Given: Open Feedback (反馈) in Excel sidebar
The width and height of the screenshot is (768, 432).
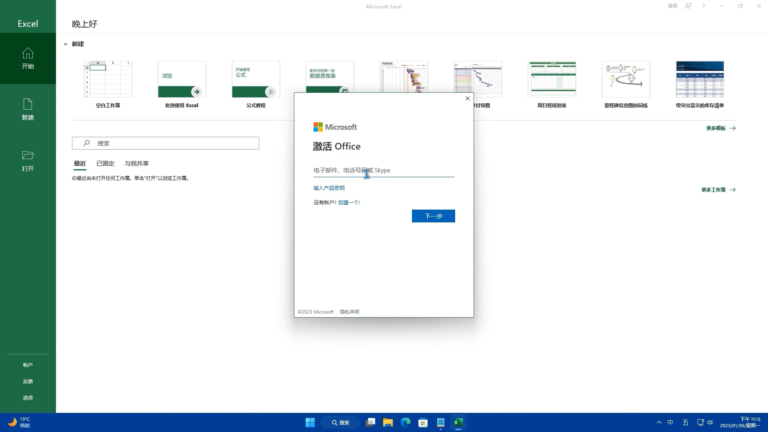Looking at the screenshot, I should pyautogui.click(x=28, y=382).
